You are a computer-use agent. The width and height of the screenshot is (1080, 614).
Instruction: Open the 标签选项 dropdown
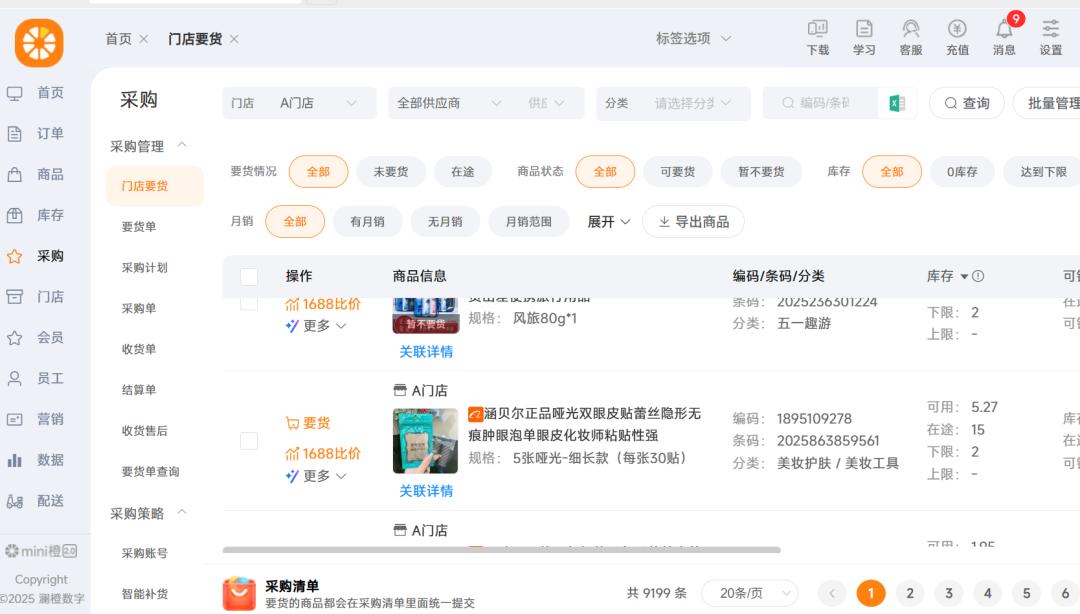coord(693,39)
